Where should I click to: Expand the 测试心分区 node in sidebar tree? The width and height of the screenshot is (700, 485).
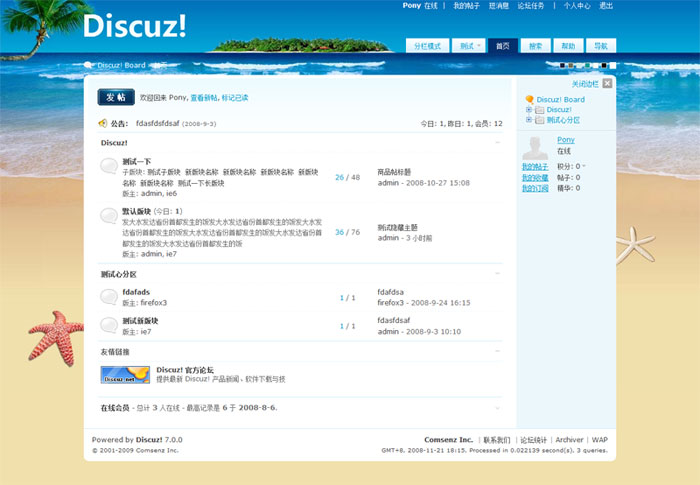click(x=529, y=120)
